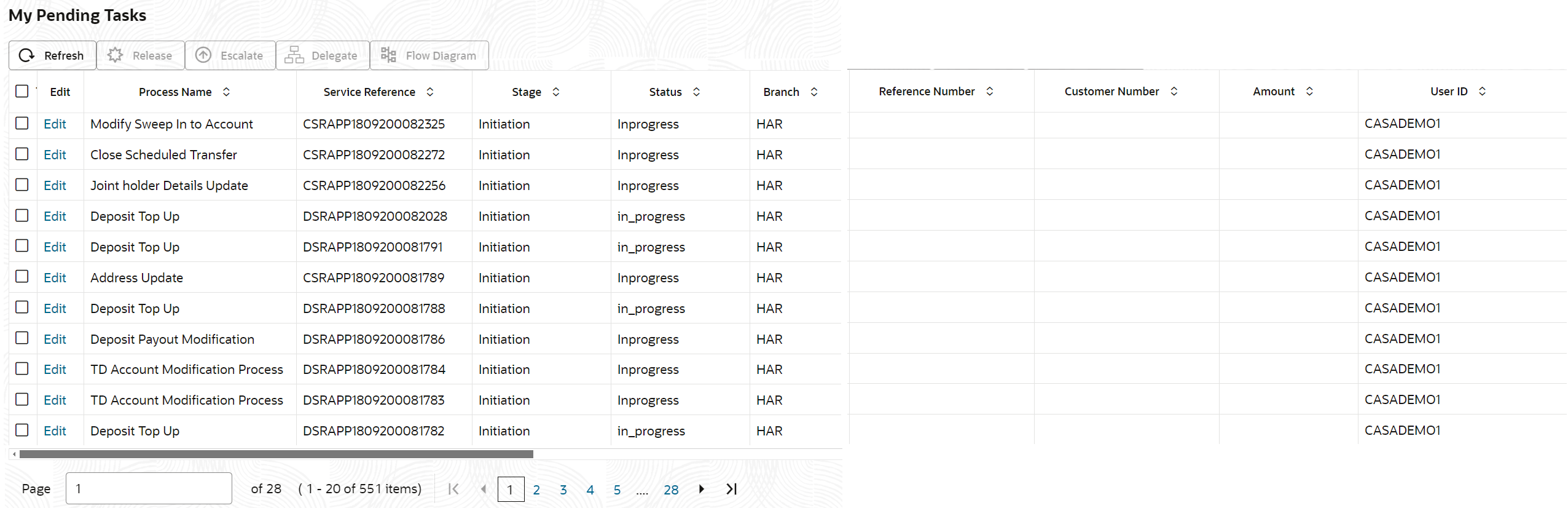The image size is (1568, 508).
Task: Go to page 28
Action: click(x=671, y=490)
